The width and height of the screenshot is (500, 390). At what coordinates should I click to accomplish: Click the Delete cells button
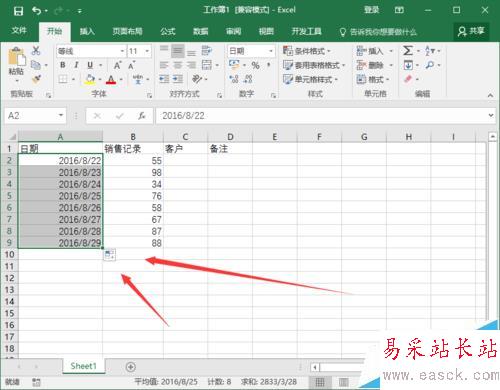(375, 65)
